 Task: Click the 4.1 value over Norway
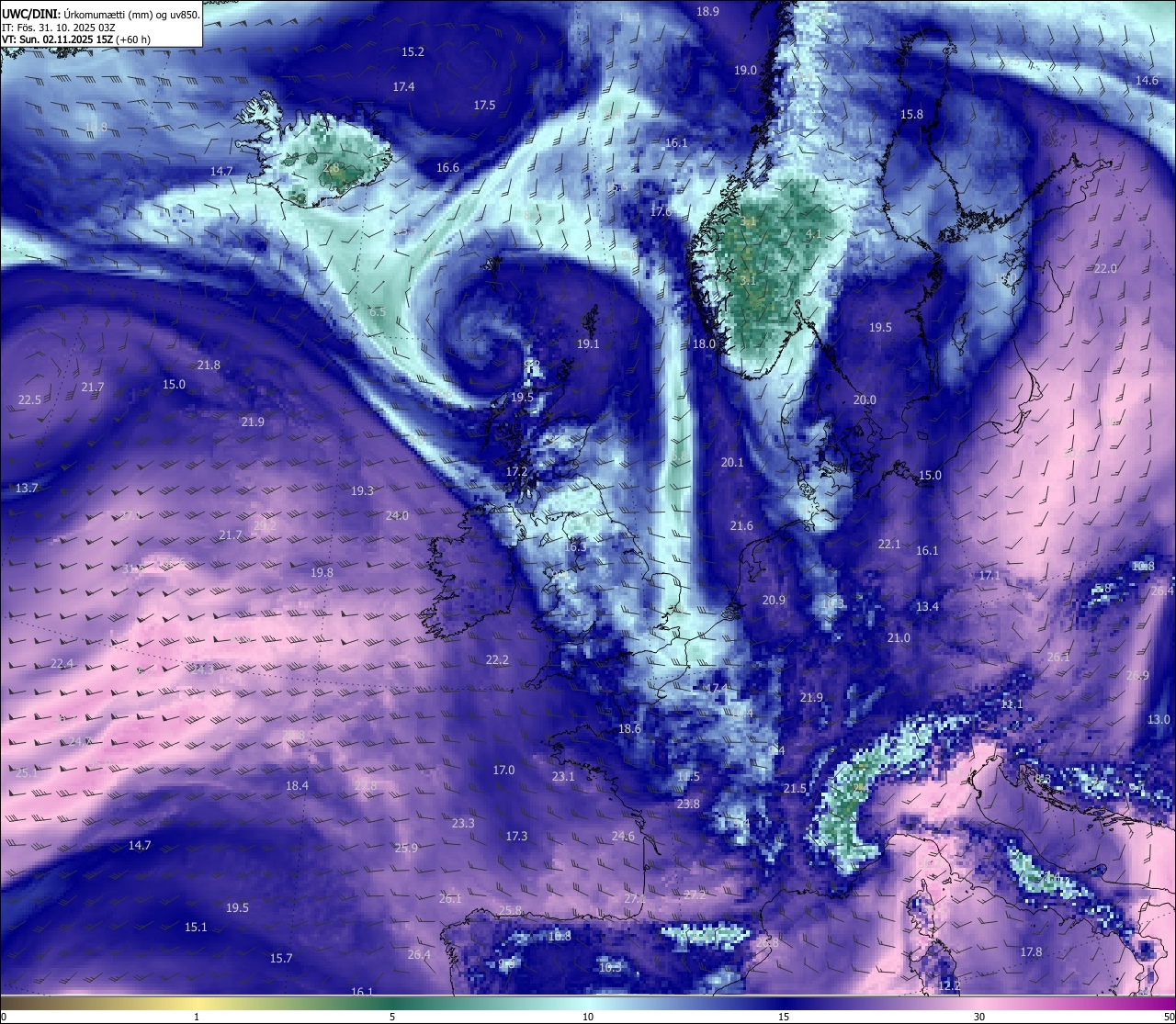click(x=813, y=234)
